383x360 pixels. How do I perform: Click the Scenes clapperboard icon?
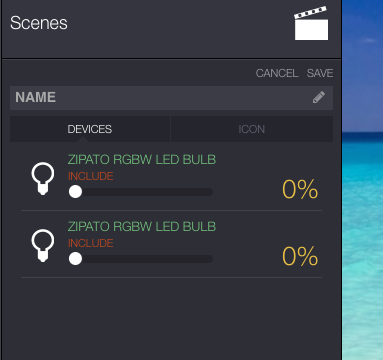pos(311,23)
